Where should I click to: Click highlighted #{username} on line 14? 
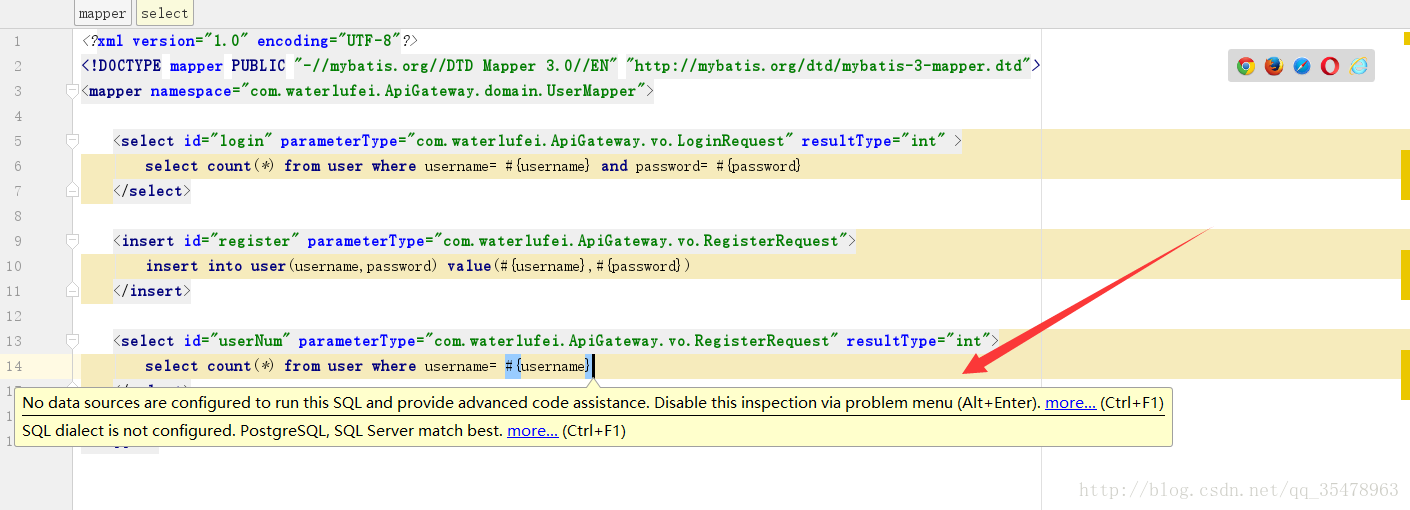(x=548, y=366)
